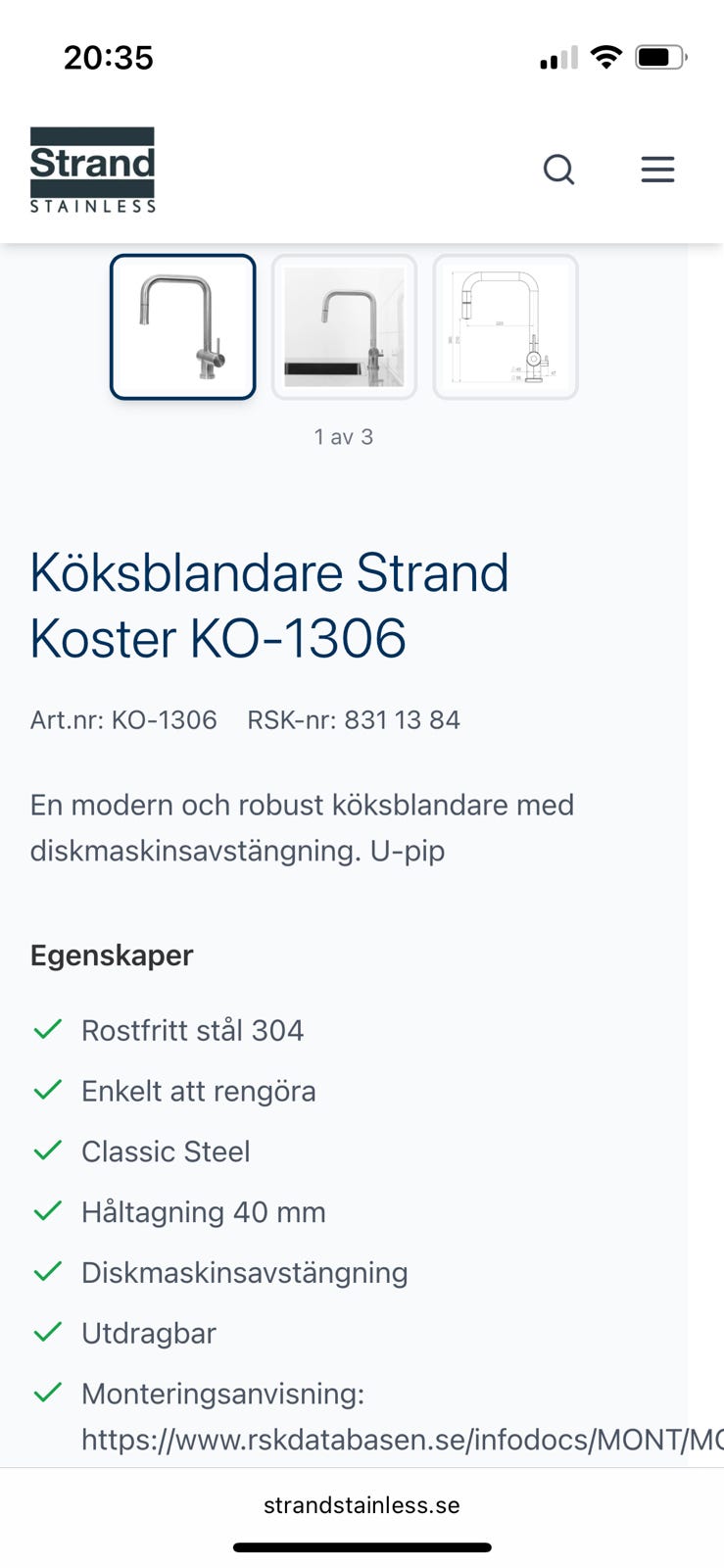
Task: Tap the RSK-nr 831 13 84 text
Action: point(354,720)
